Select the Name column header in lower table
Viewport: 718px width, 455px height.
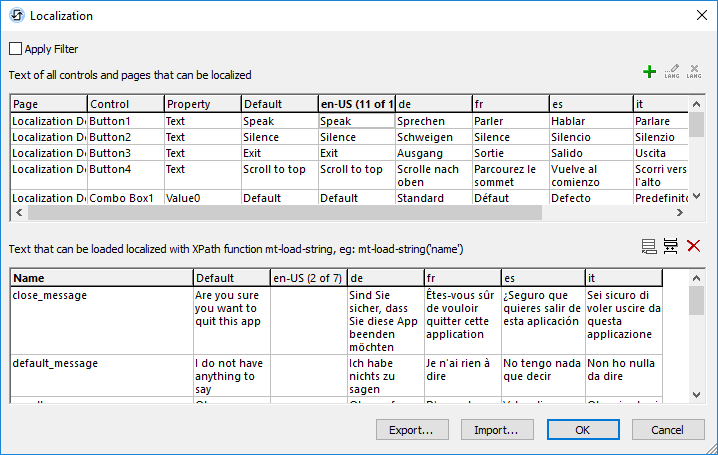click(x=101, y=278)
